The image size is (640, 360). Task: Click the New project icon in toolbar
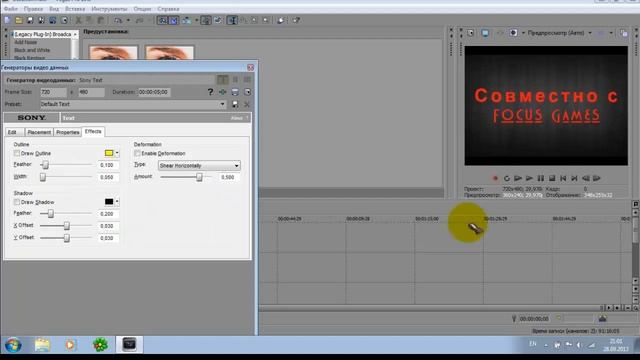pos(8,20)
